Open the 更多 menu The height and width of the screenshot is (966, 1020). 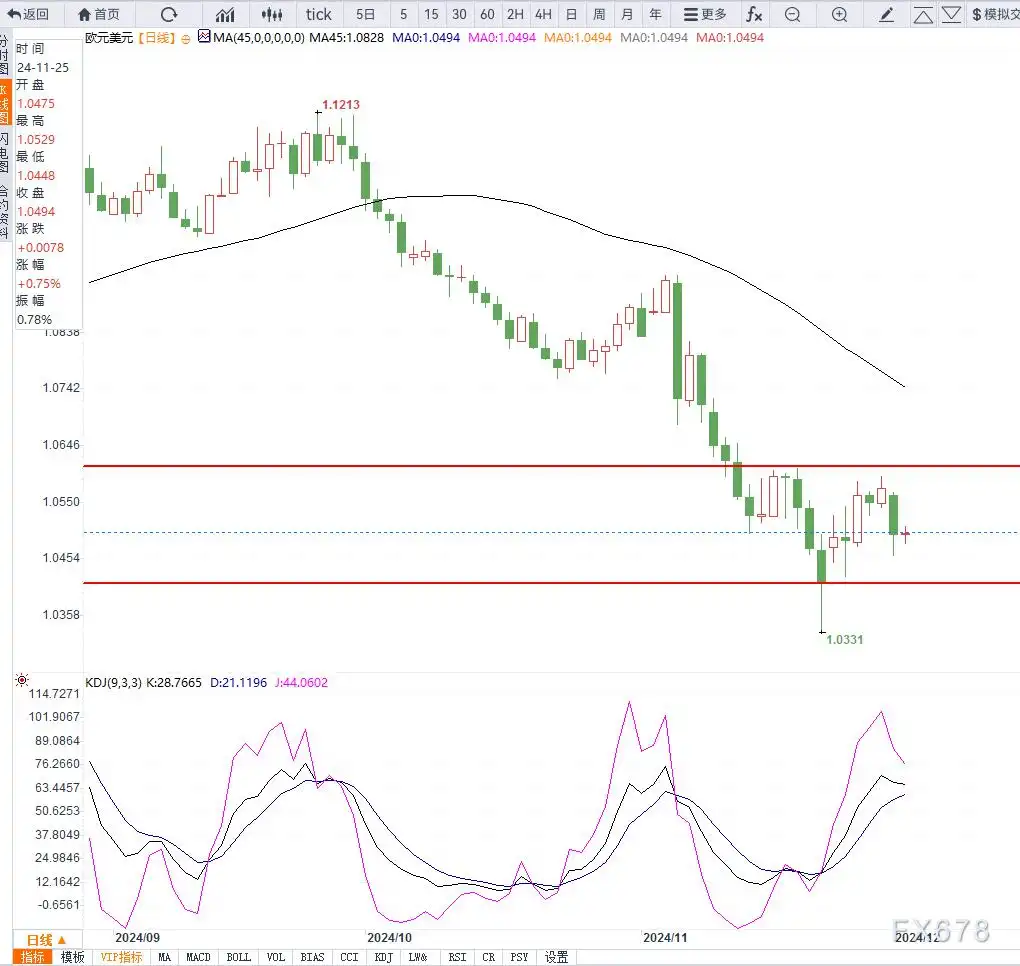pos(705,14)
